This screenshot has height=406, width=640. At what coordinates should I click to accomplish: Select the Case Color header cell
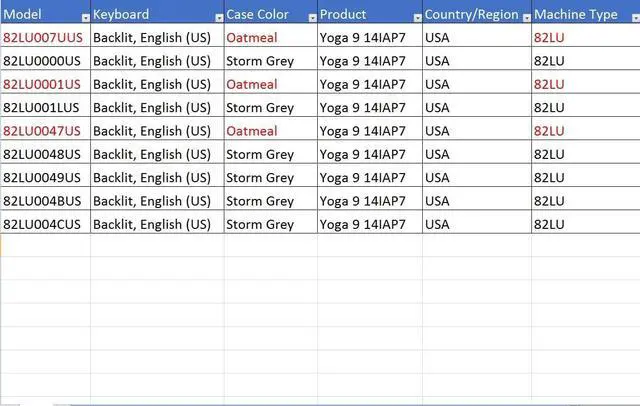coord(271,14)
